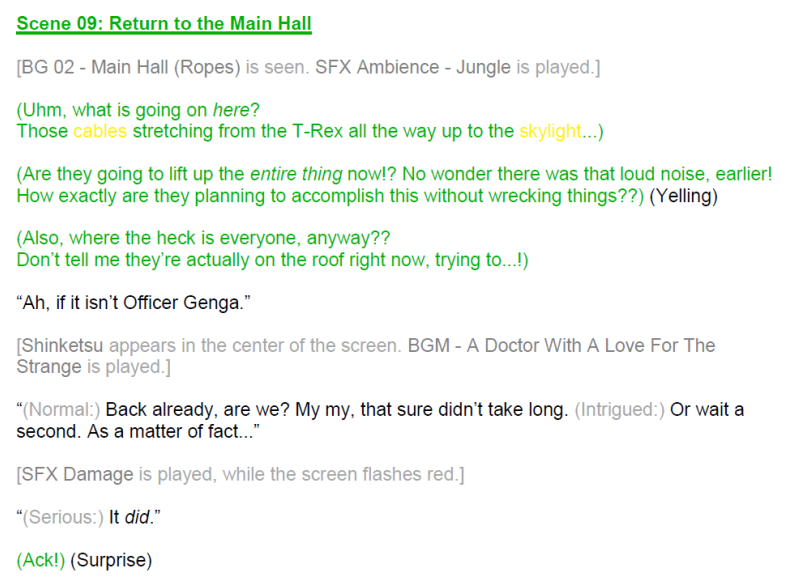Viewport: 788px width, 586px height.
Task: Click the line starting "(Also, where the heck"
Action: coord(203,238)
